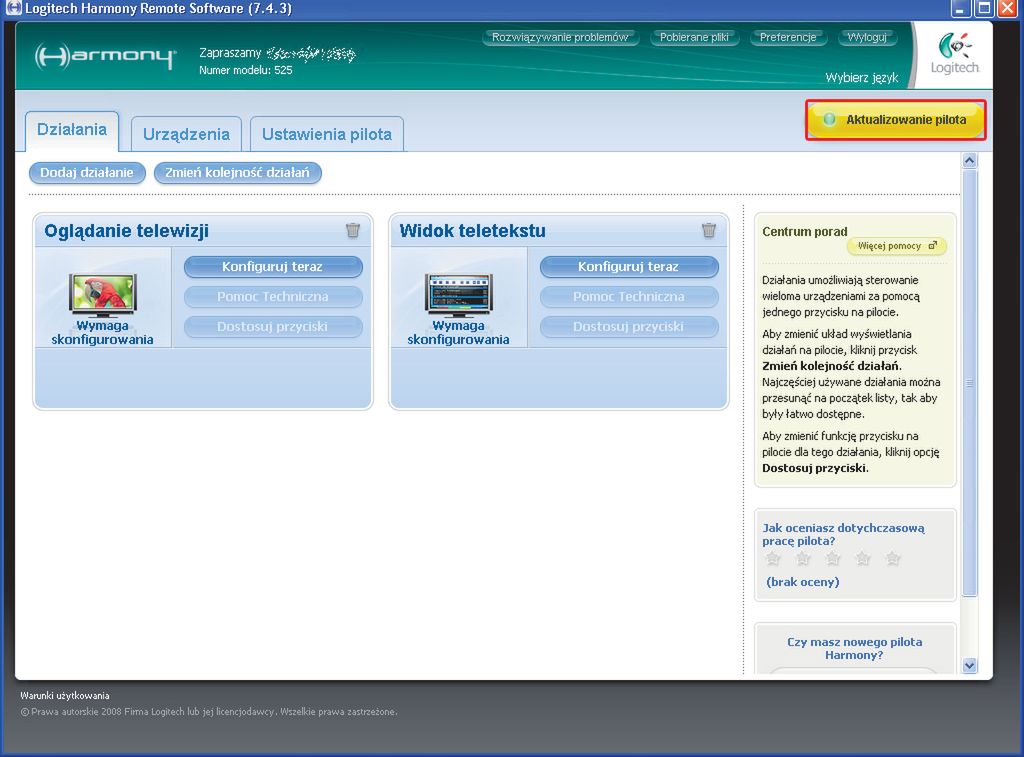Viewport: 1024px width, 757px height.
Task: Maximize the Harmony Remote Software window
Action: point(984,8)
